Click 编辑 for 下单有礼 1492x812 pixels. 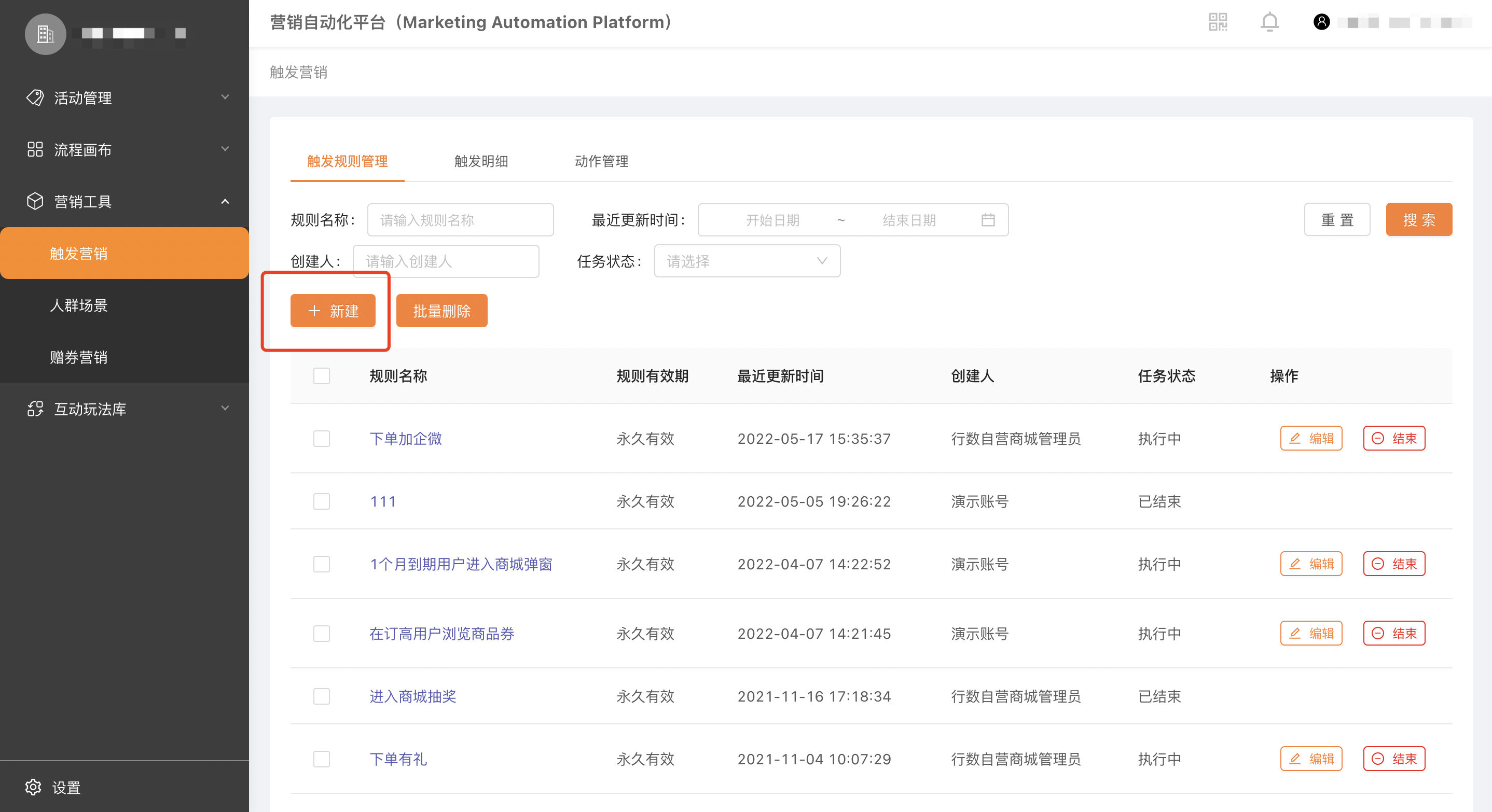click(x=1311, y=759)
